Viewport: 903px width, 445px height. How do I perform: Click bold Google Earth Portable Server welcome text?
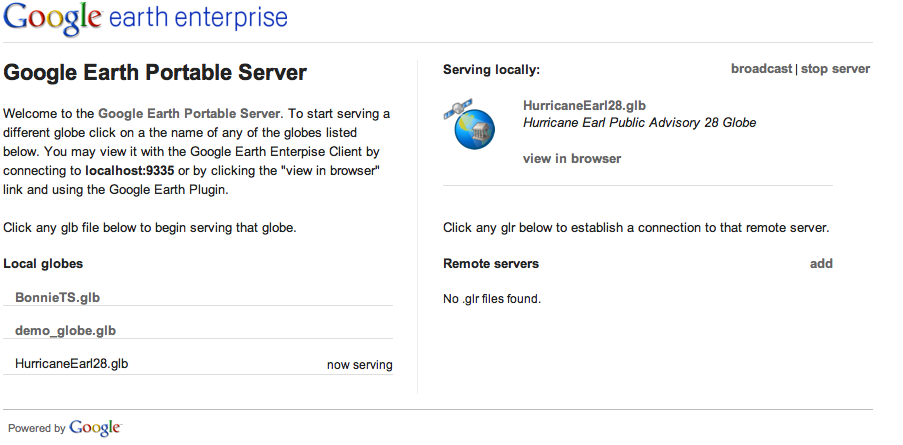[189, 113]
